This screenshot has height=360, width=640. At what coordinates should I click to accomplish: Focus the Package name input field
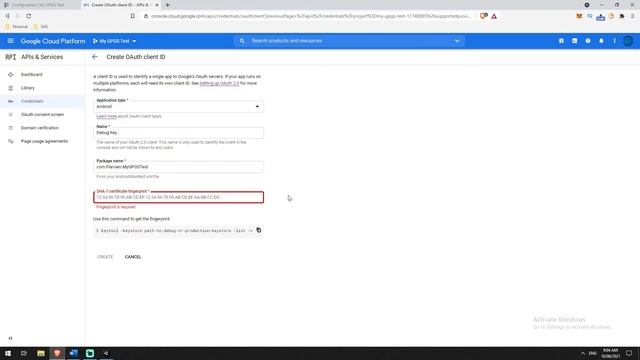[178, 167]
